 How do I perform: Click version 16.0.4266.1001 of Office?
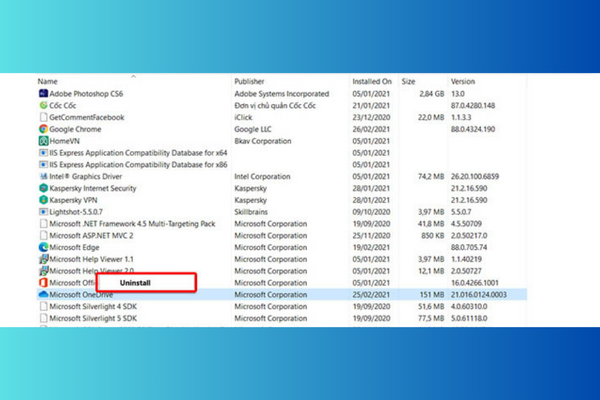475,283
